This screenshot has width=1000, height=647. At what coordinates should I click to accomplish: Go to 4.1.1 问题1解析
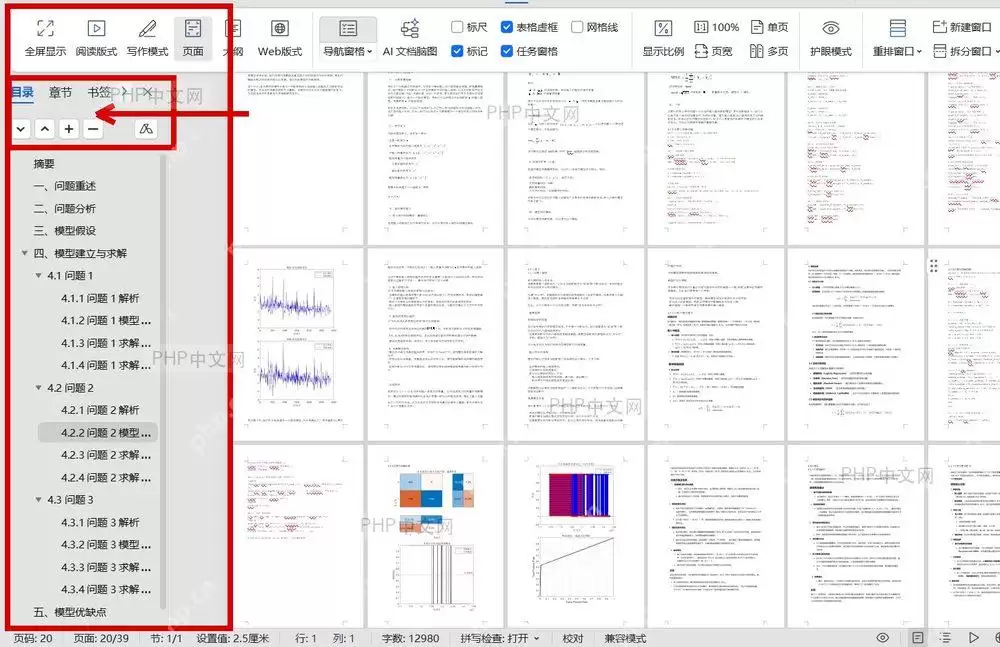(100, 298)
